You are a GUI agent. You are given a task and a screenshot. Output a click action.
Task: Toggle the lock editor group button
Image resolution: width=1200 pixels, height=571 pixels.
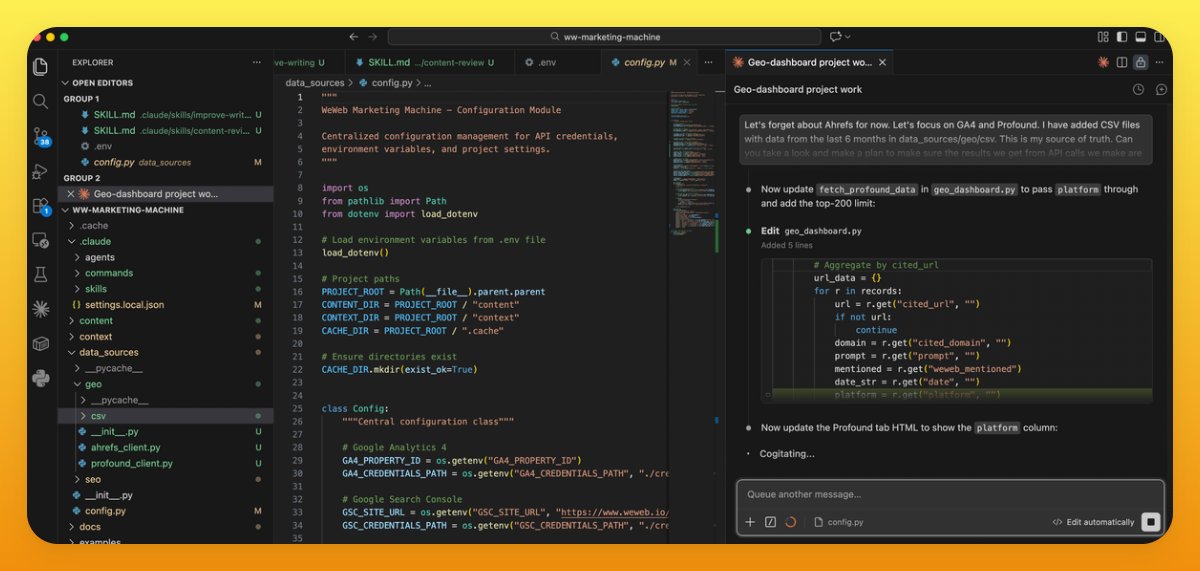(1141, 62)
